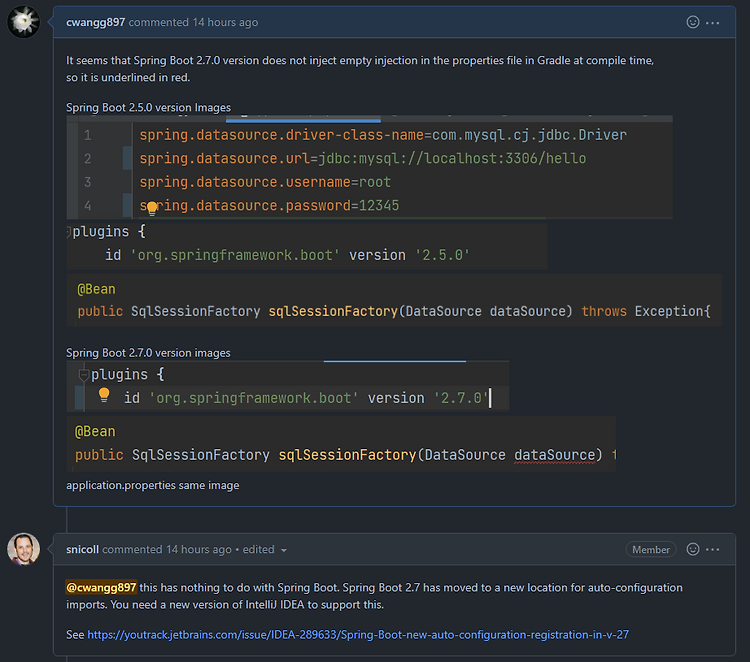This screenshot has height=662, width=750.
Task: Open cwangg897's avatar profile picture
Action: click(23, 22)
